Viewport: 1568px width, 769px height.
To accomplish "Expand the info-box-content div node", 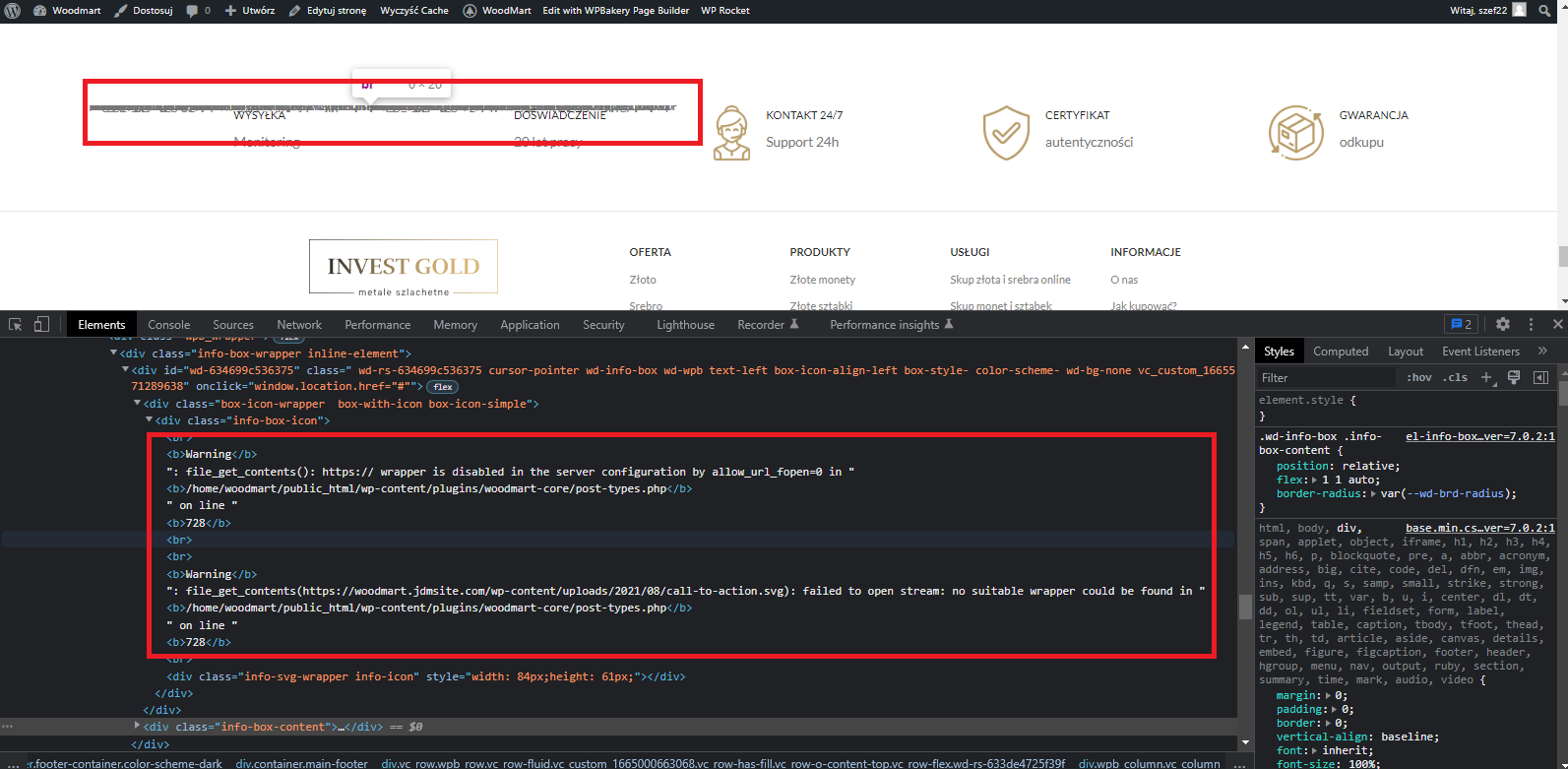I will [x=137, y=727].
